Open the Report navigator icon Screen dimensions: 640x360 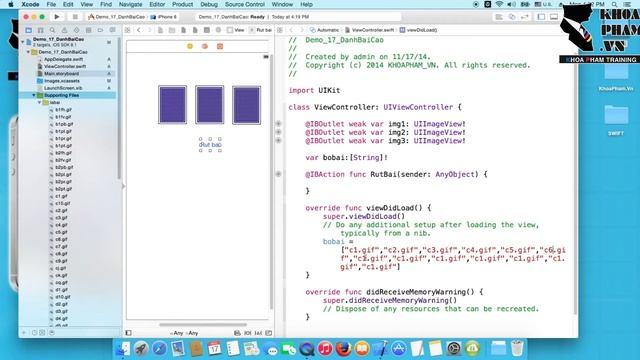tap(112, 30)
